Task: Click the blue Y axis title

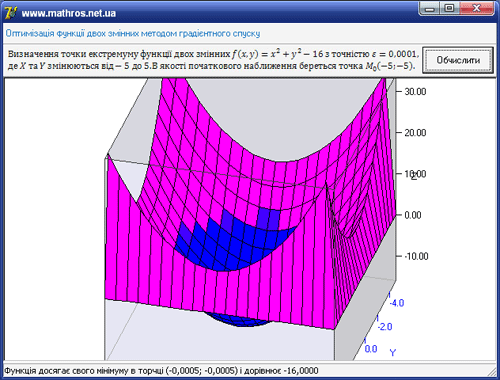Action: tap(393, 352)
